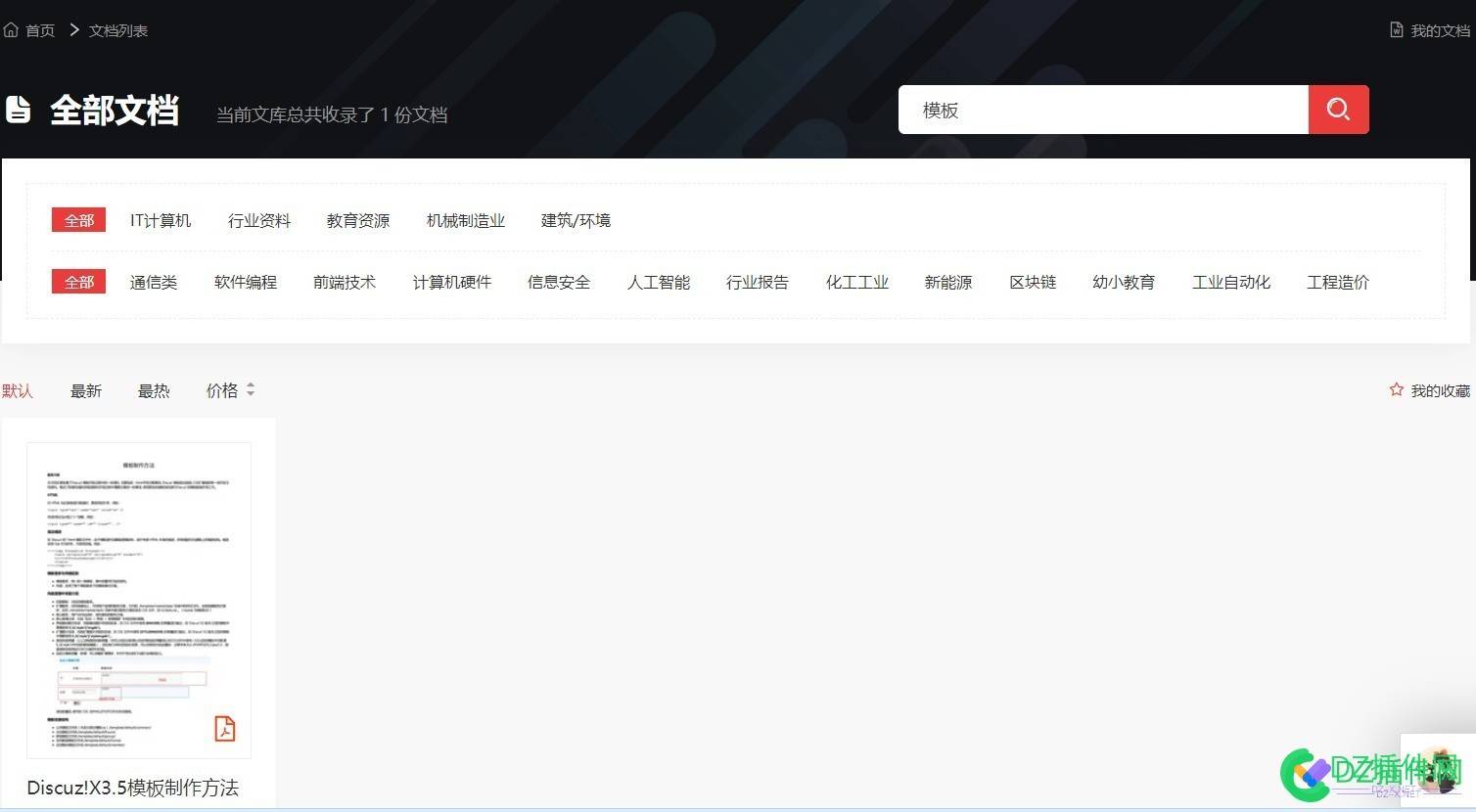The height and width of the screenshot is (812, 1476).
Task: Switch to the IT计算机 category tab
Action: tap(161, 220)
